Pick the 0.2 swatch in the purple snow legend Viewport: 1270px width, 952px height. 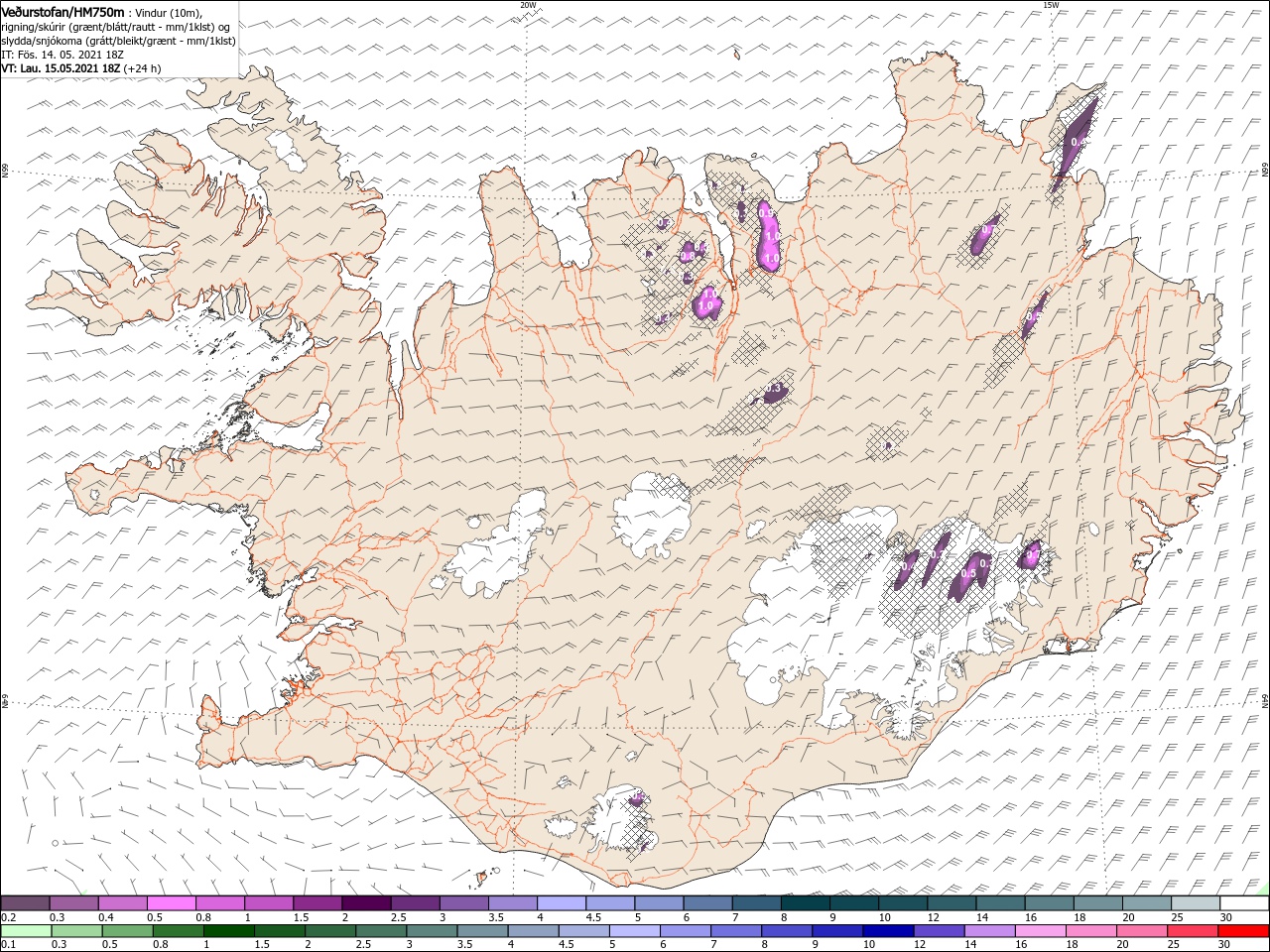tap(25, 902)
